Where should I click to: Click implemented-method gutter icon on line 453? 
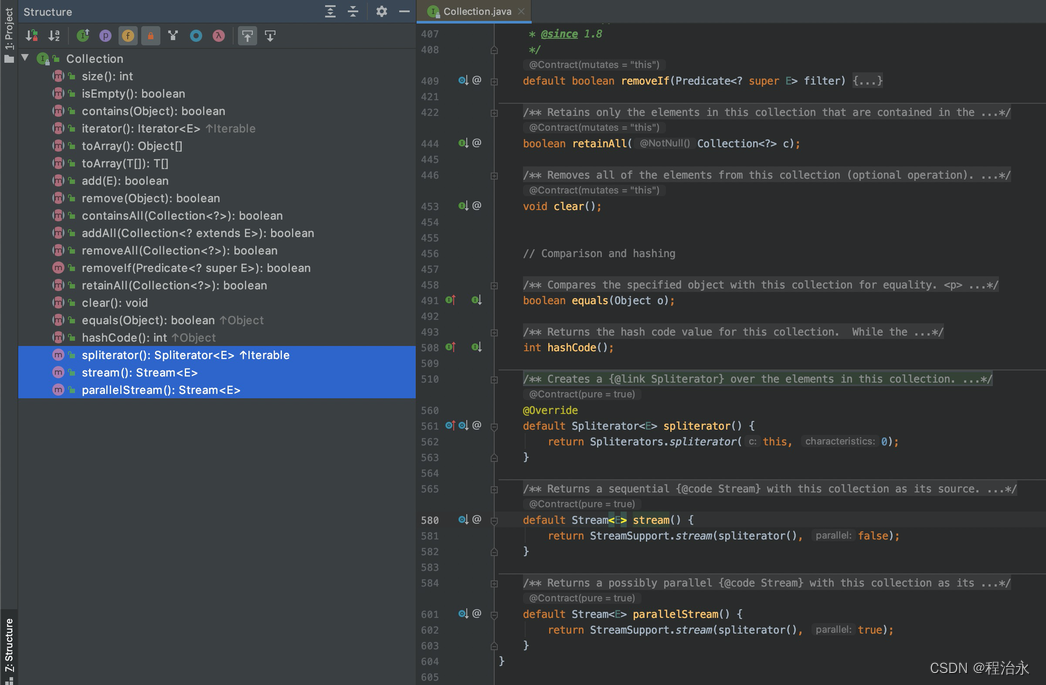coord(463,205)
